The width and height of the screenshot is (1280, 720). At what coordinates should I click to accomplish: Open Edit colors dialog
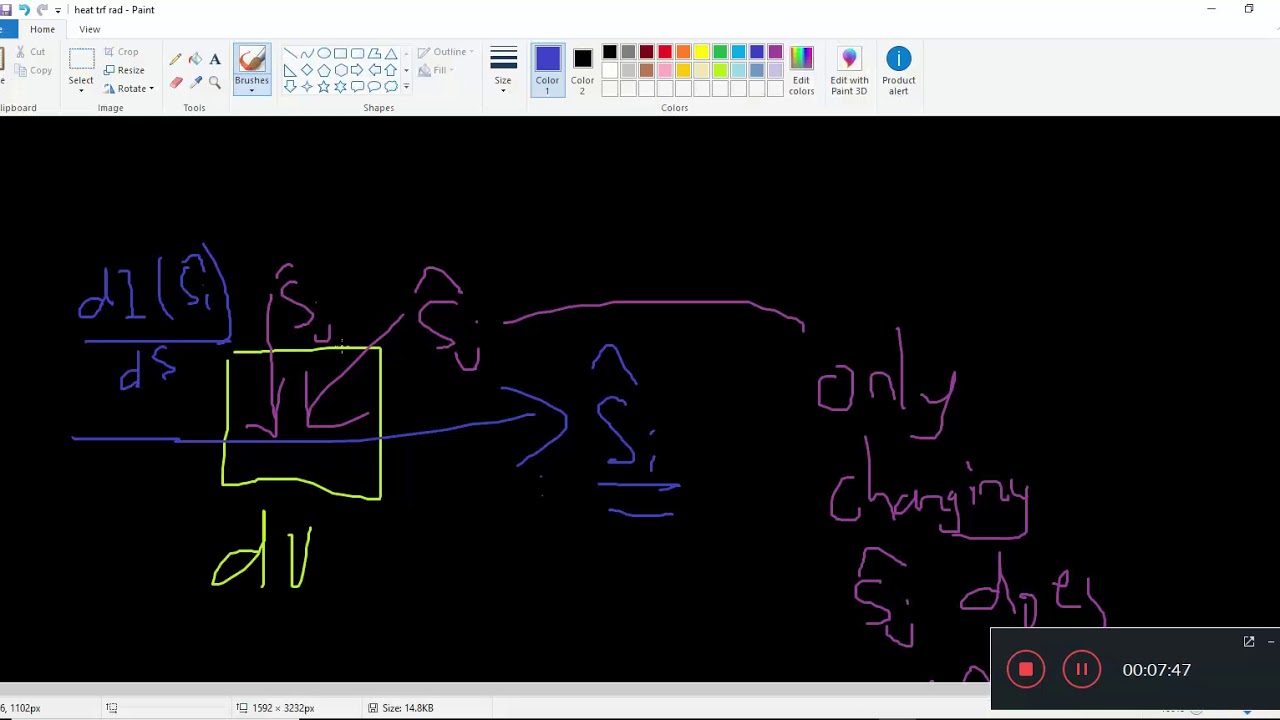point(801,70)
